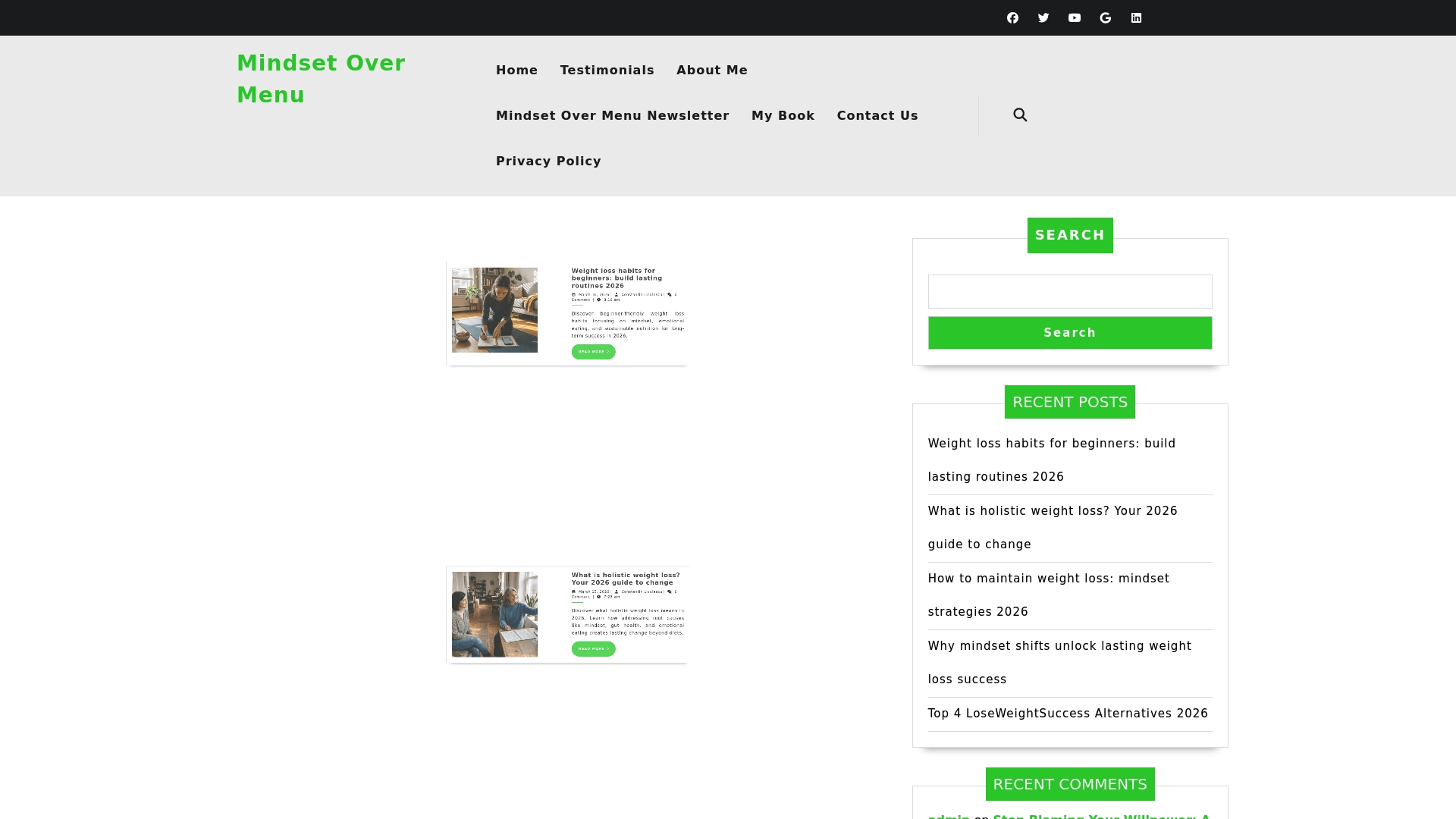Select About Me in the navigation
Viewport: 1456px width, 819px height.
[x=712, y=70]
